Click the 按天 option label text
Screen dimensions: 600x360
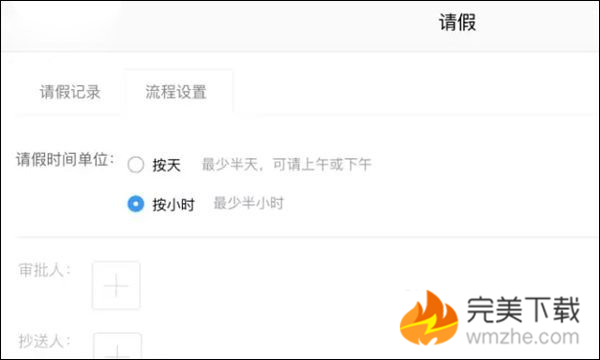(x=166, y=165)
